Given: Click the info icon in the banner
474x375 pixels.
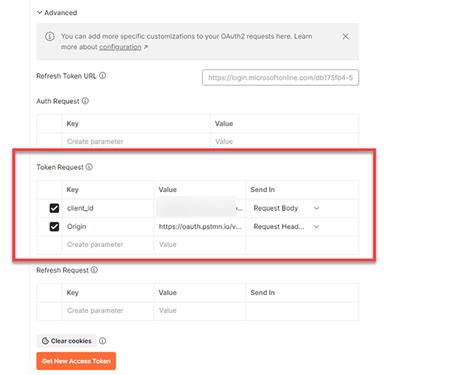Looking at the screenshot, I should pyautogui.click(x=50, y=36).
